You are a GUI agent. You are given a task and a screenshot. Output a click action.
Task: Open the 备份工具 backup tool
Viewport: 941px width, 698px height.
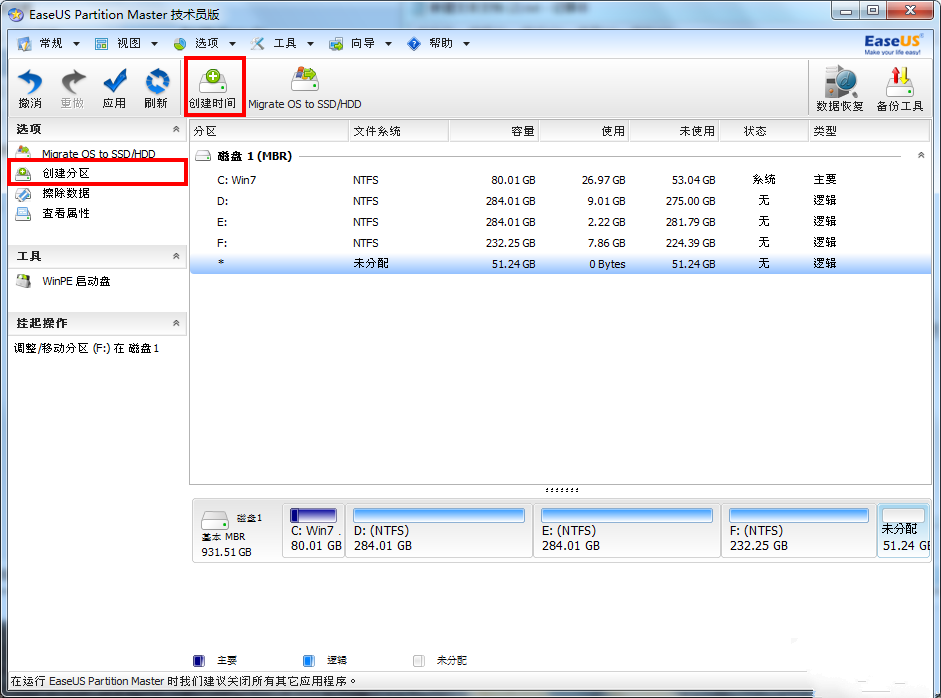pyautogui.click(x=900, y=89)
